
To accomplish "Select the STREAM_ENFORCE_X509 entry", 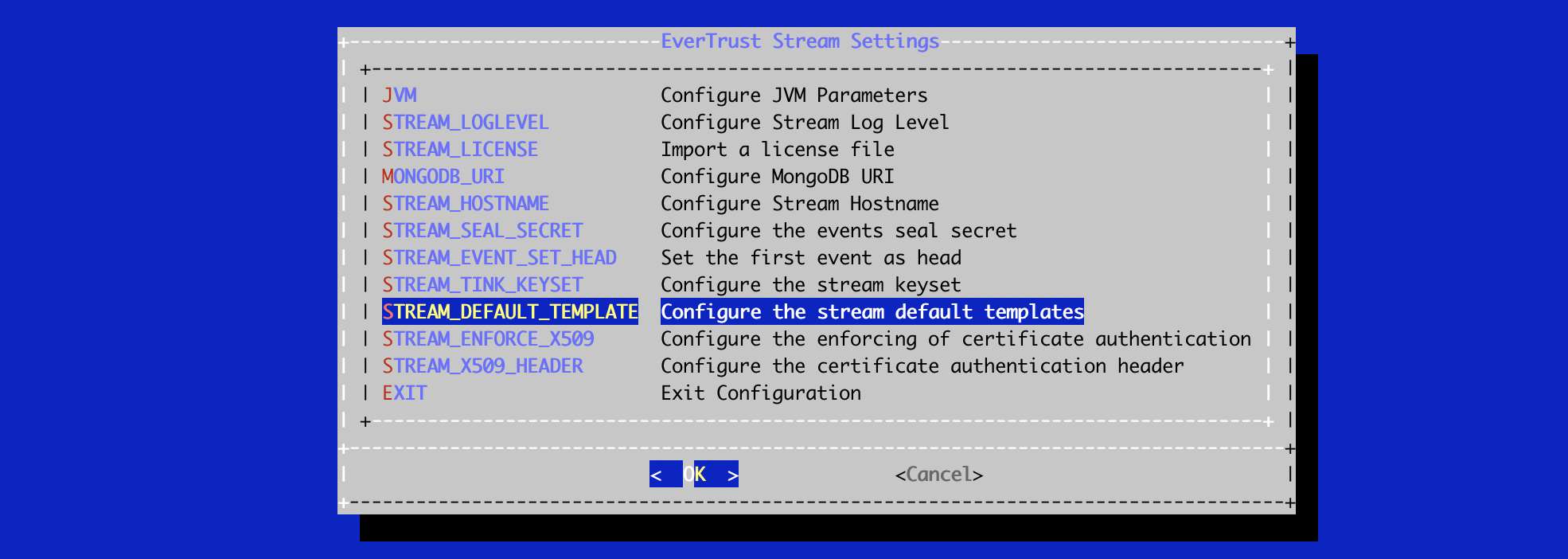I will tap(487, 339).
